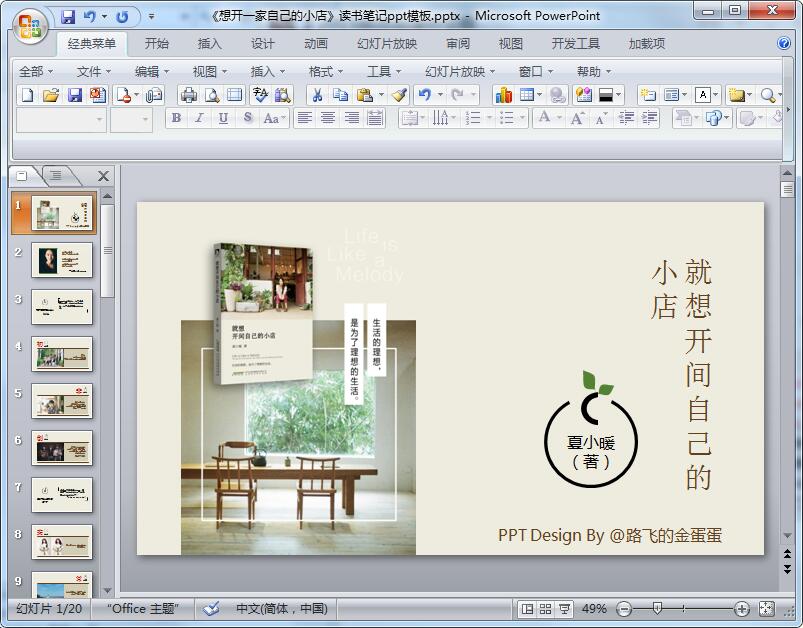Open the 开发工具 ribbon tab
Viewport: 803px width, 628px height.
(575, 44)
